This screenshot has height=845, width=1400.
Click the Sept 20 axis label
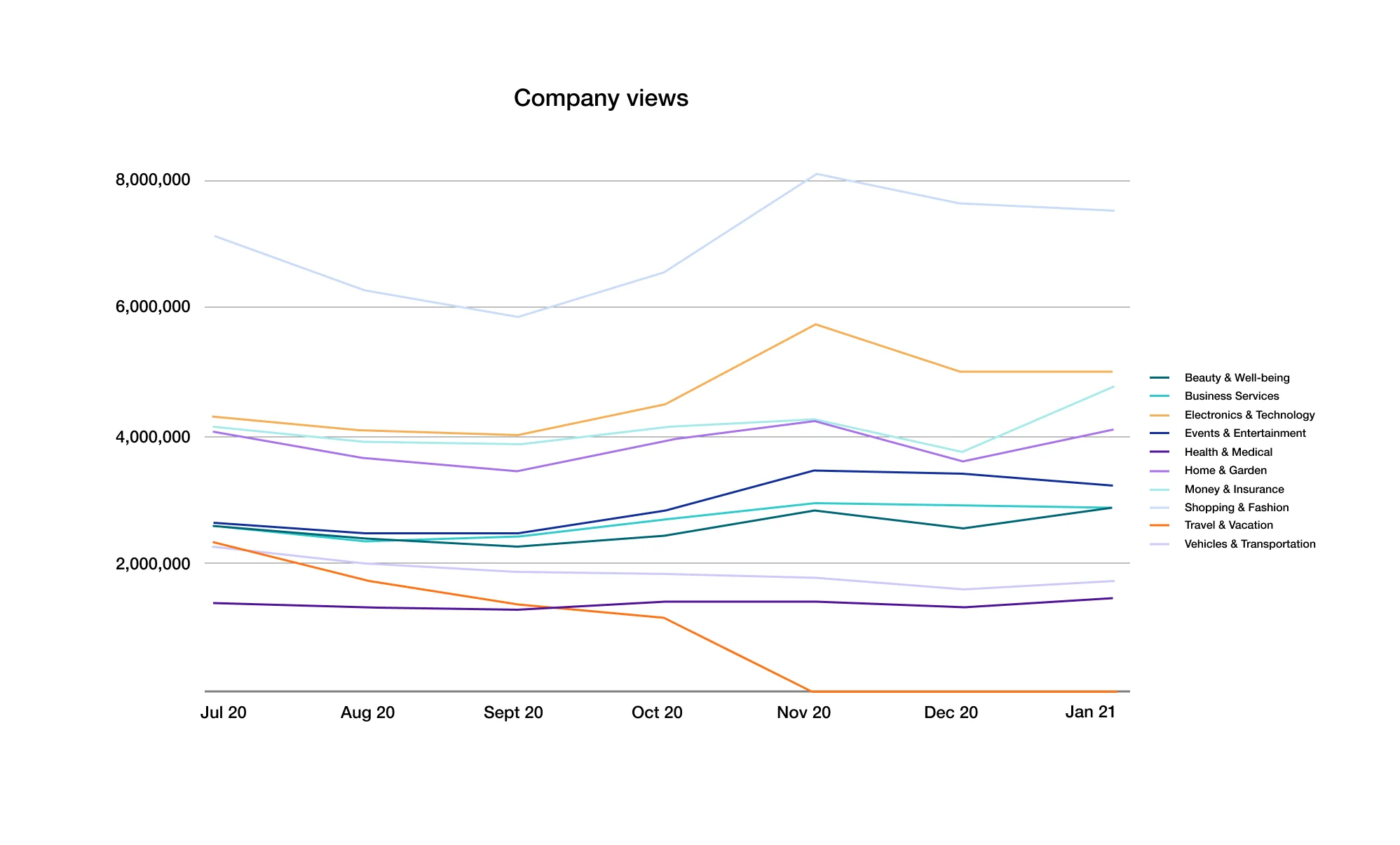[513, 712]
